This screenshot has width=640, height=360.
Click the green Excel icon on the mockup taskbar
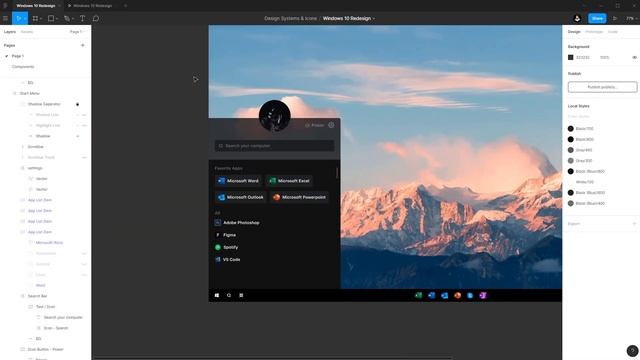click(x=418, y=295)
